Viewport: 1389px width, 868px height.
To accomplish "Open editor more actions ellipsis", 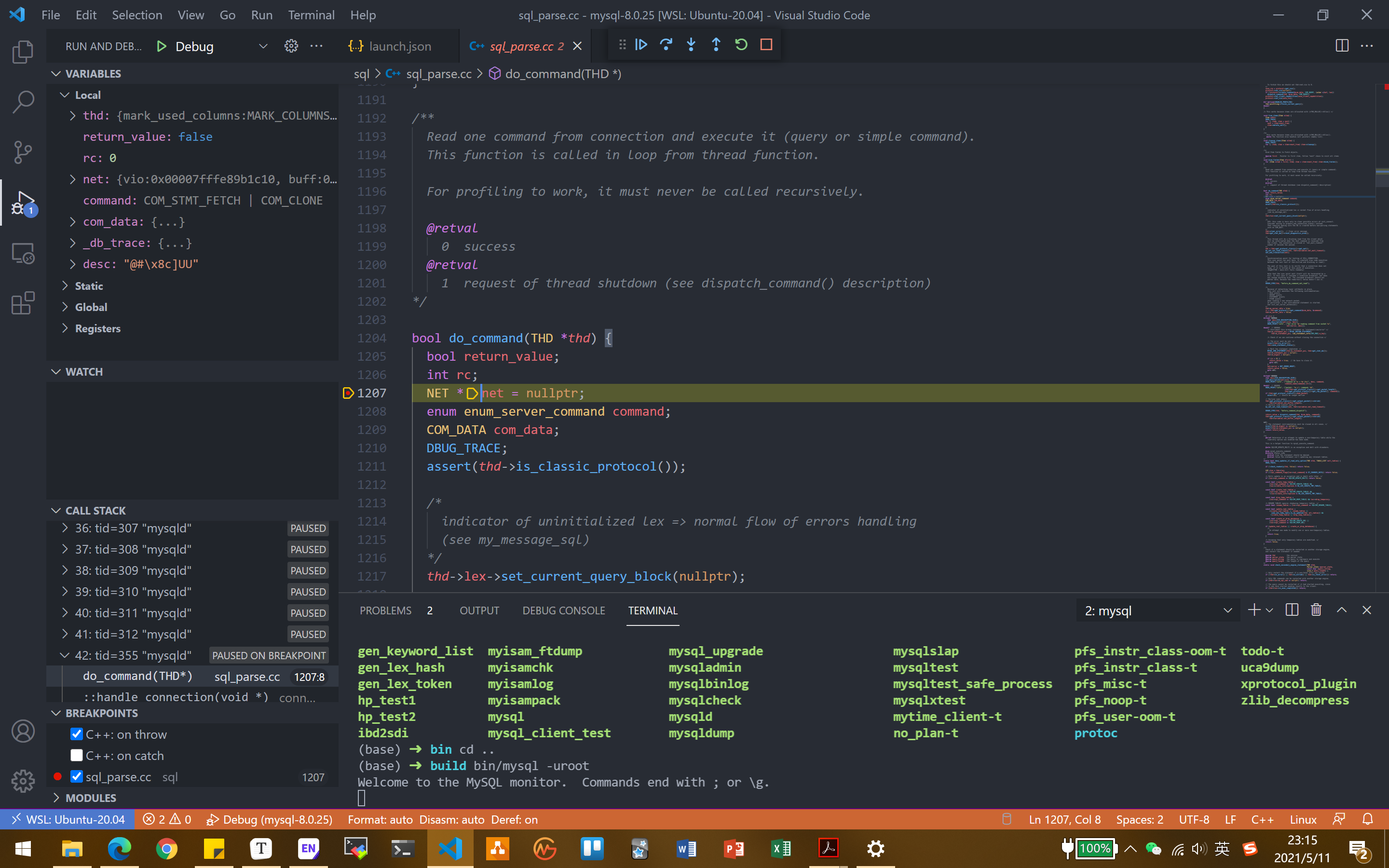I will click(1367, 46).
